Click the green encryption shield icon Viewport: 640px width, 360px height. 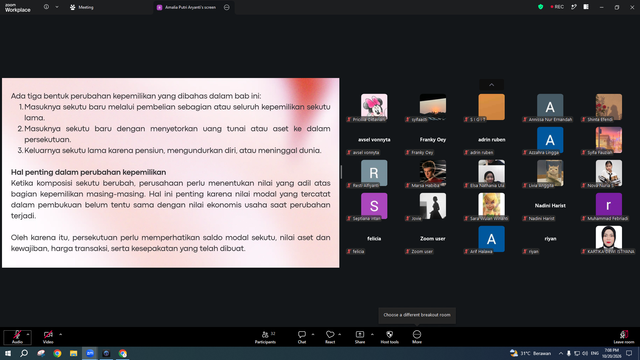[540, 7]
